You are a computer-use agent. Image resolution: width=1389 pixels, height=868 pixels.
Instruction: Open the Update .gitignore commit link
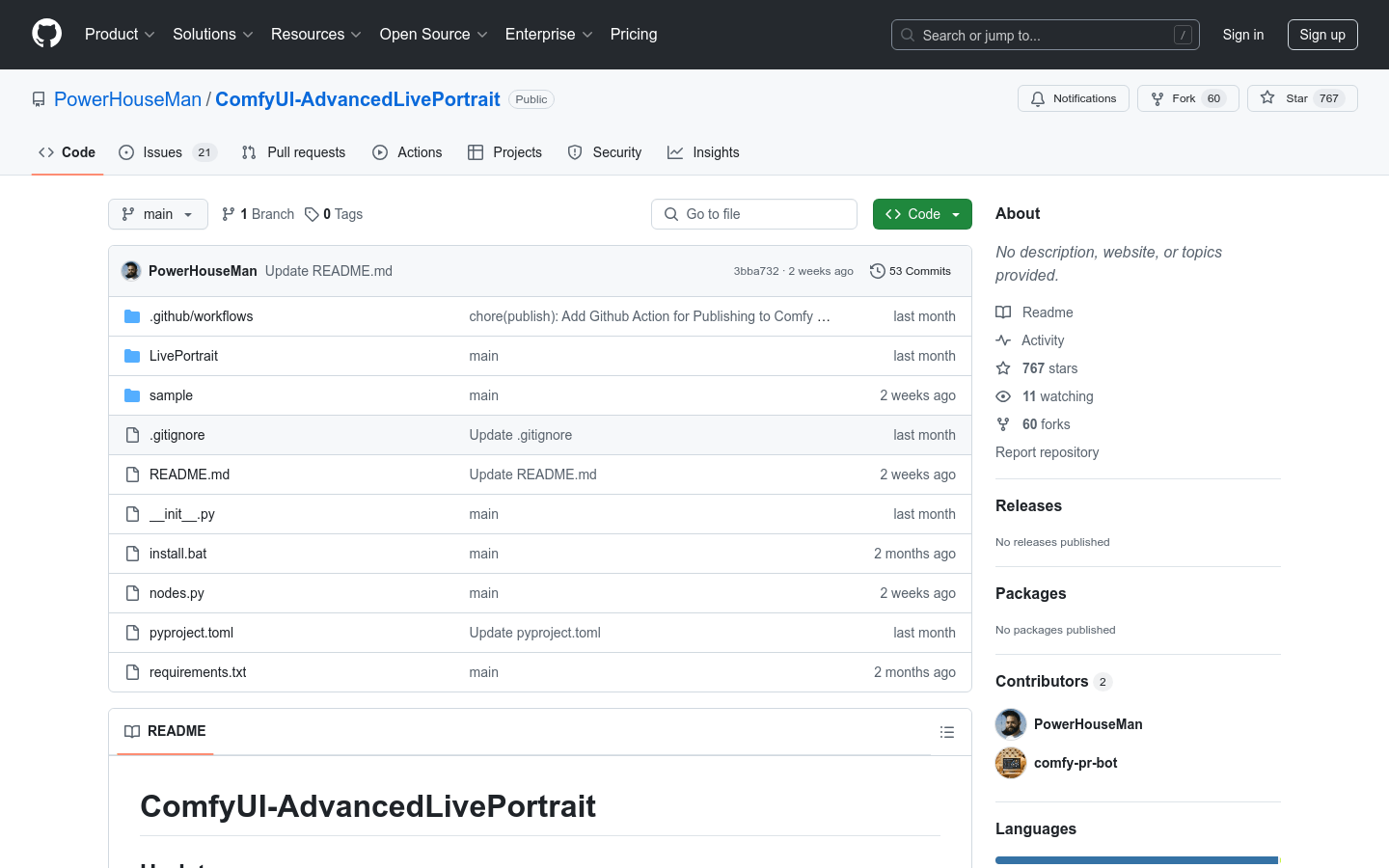tap(521, 435)
